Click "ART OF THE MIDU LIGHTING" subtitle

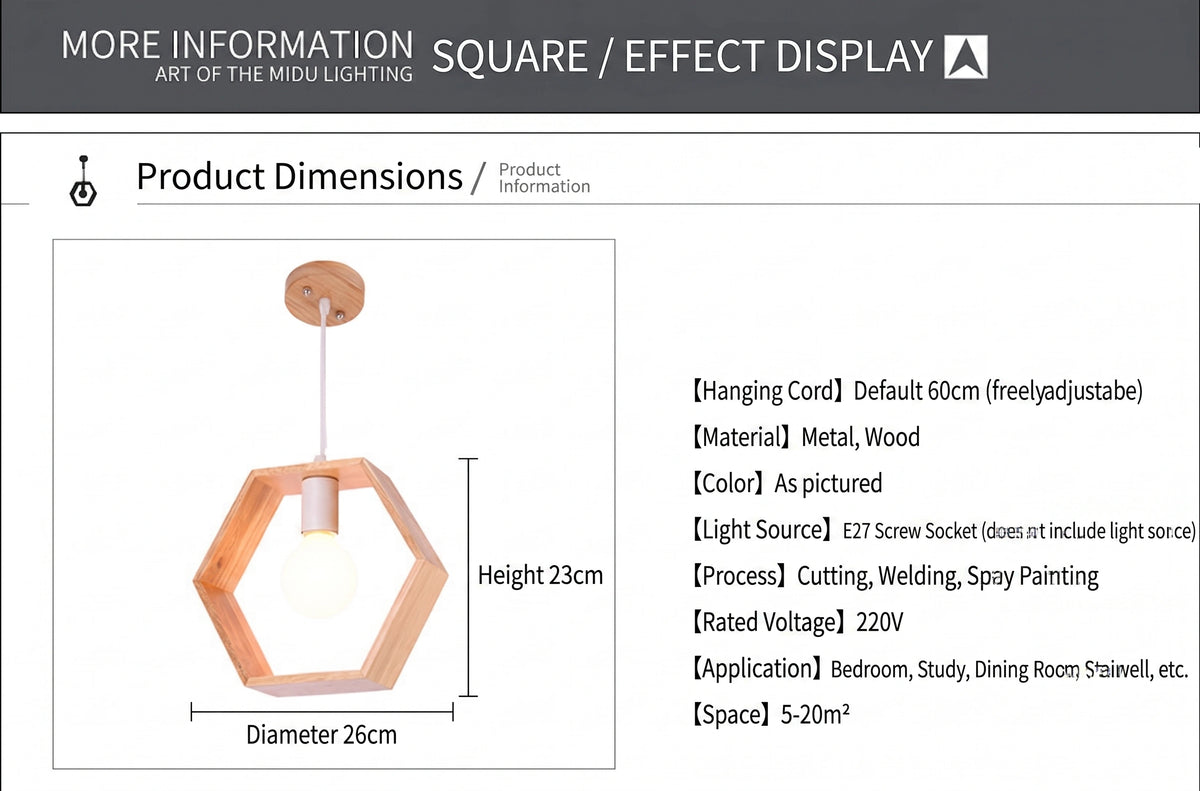284,75
